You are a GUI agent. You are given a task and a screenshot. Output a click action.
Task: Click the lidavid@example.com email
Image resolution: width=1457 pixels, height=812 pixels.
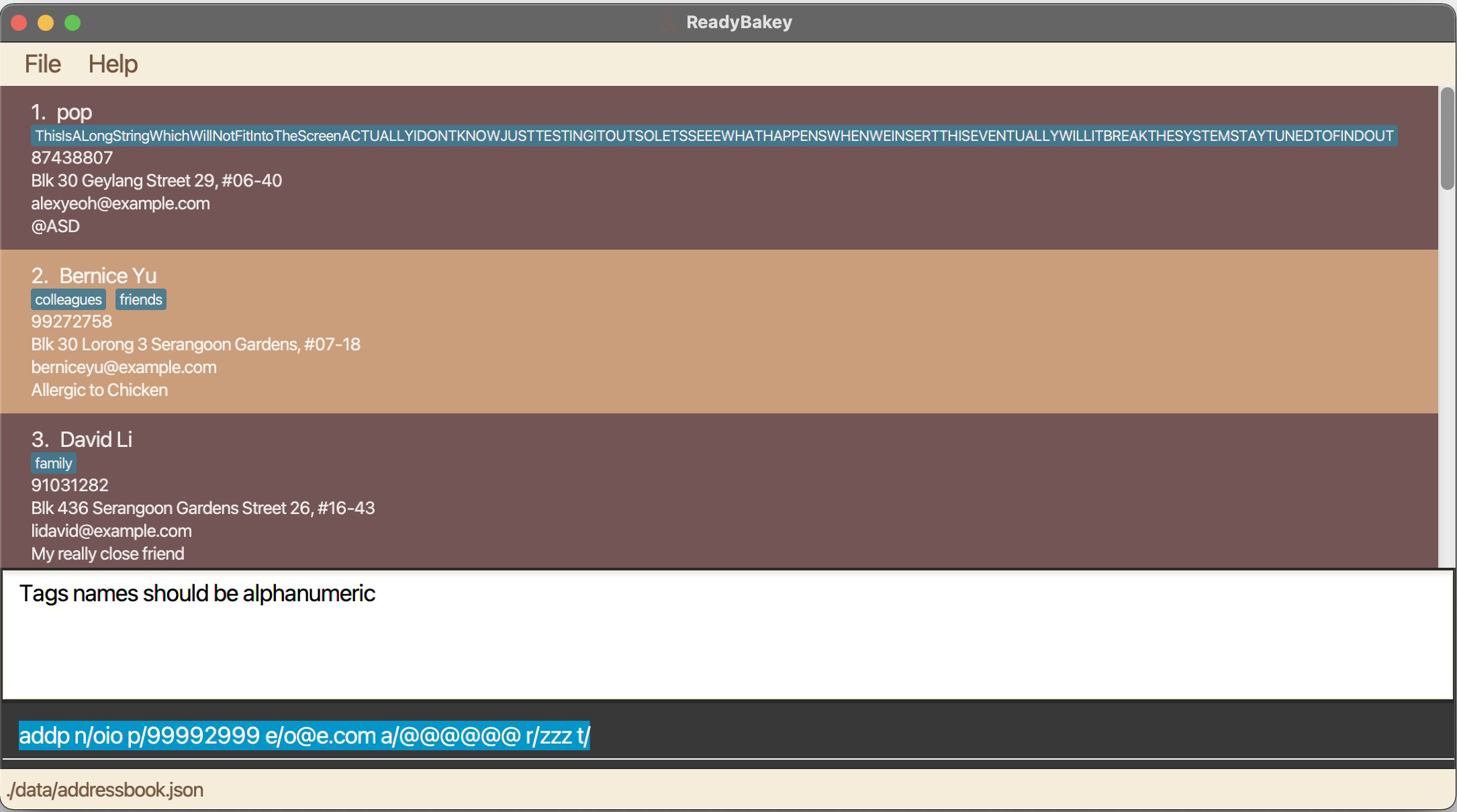pyautogui.click(x=111, y=531)
